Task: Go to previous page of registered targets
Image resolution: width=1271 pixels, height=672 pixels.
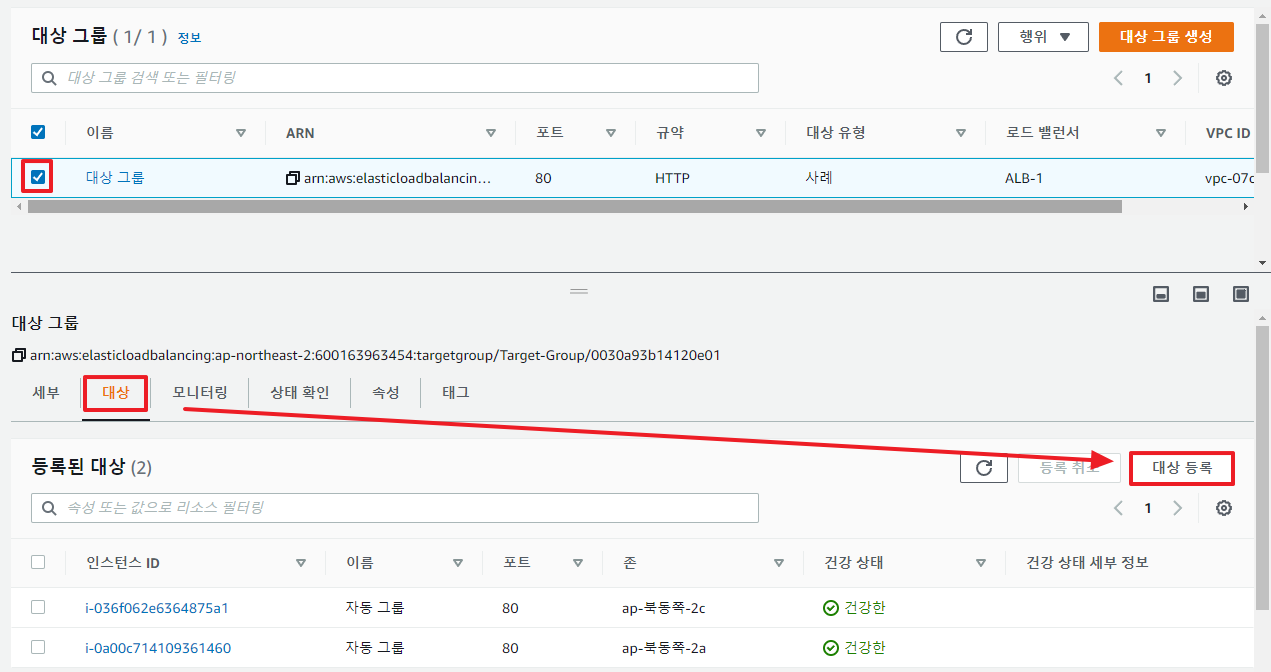Action: [1119, 508]
